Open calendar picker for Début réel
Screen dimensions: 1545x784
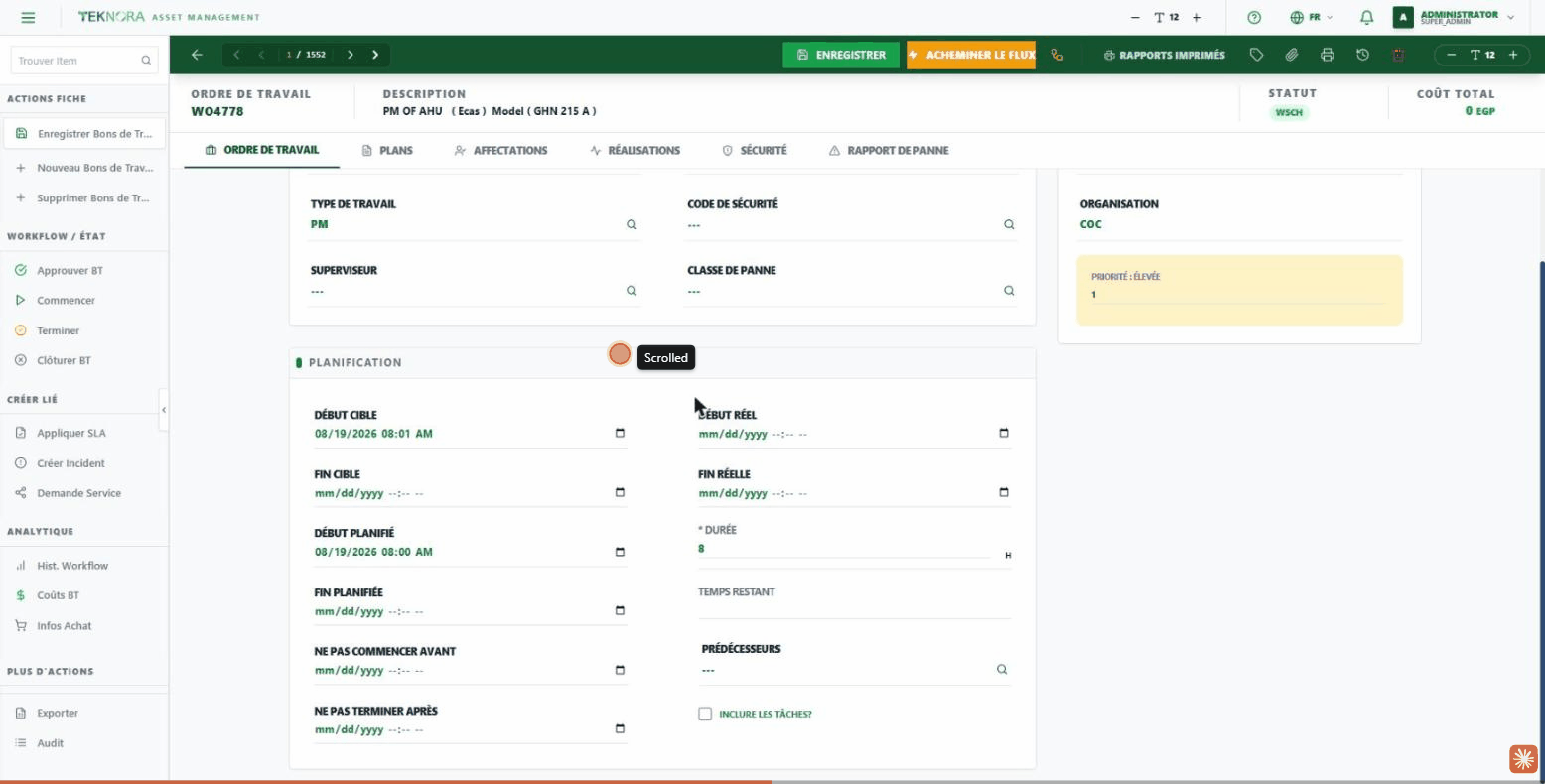pos(1004,434)
